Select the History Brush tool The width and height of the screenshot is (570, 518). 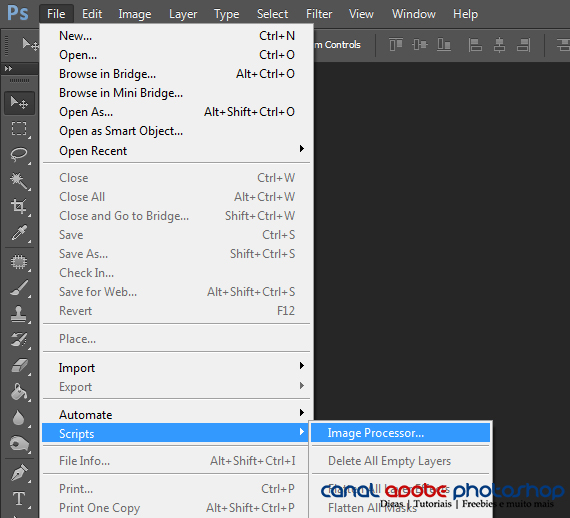(19, 340)
